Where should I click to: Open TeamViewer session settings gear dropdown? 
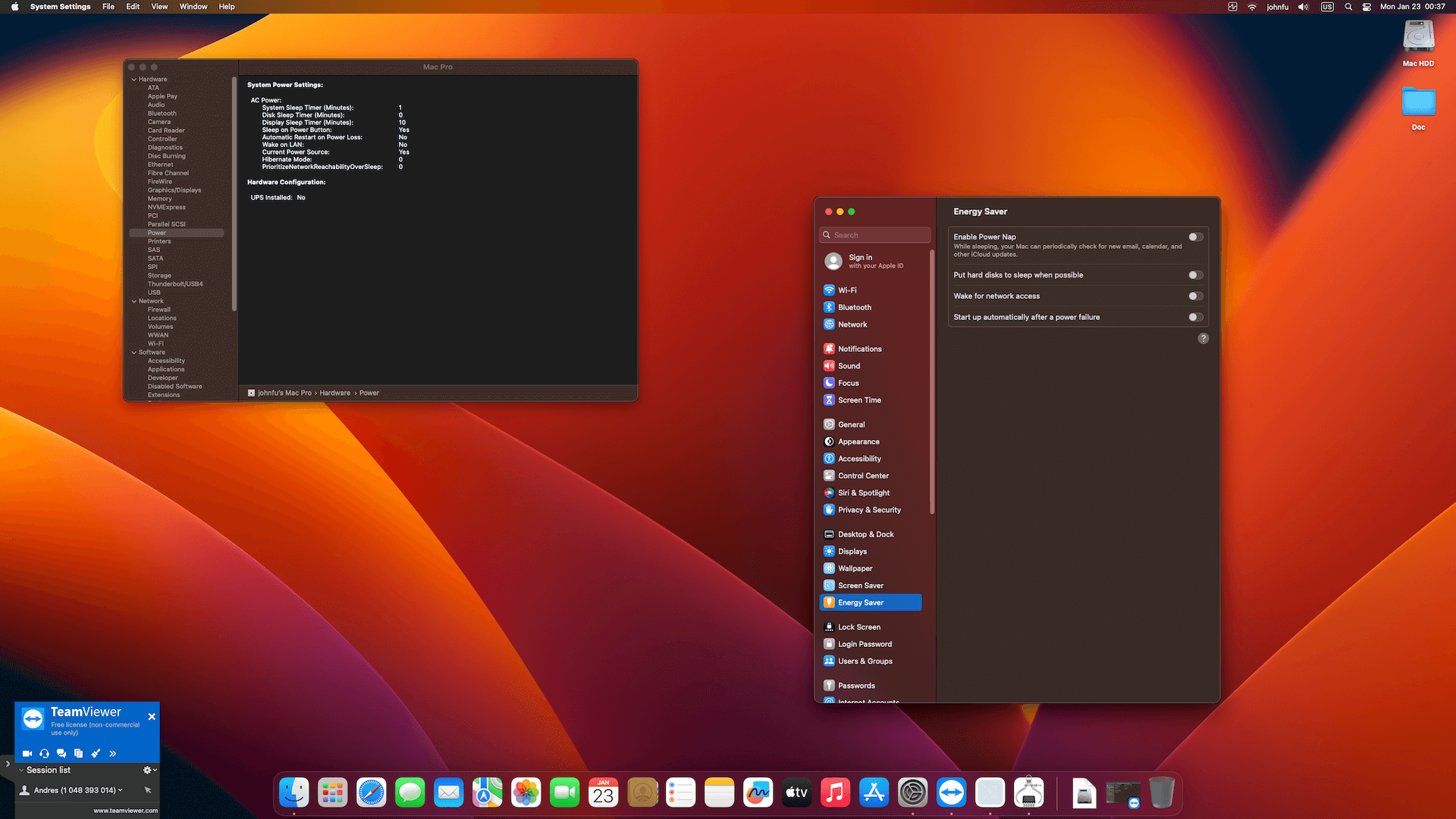click(149, 770)
